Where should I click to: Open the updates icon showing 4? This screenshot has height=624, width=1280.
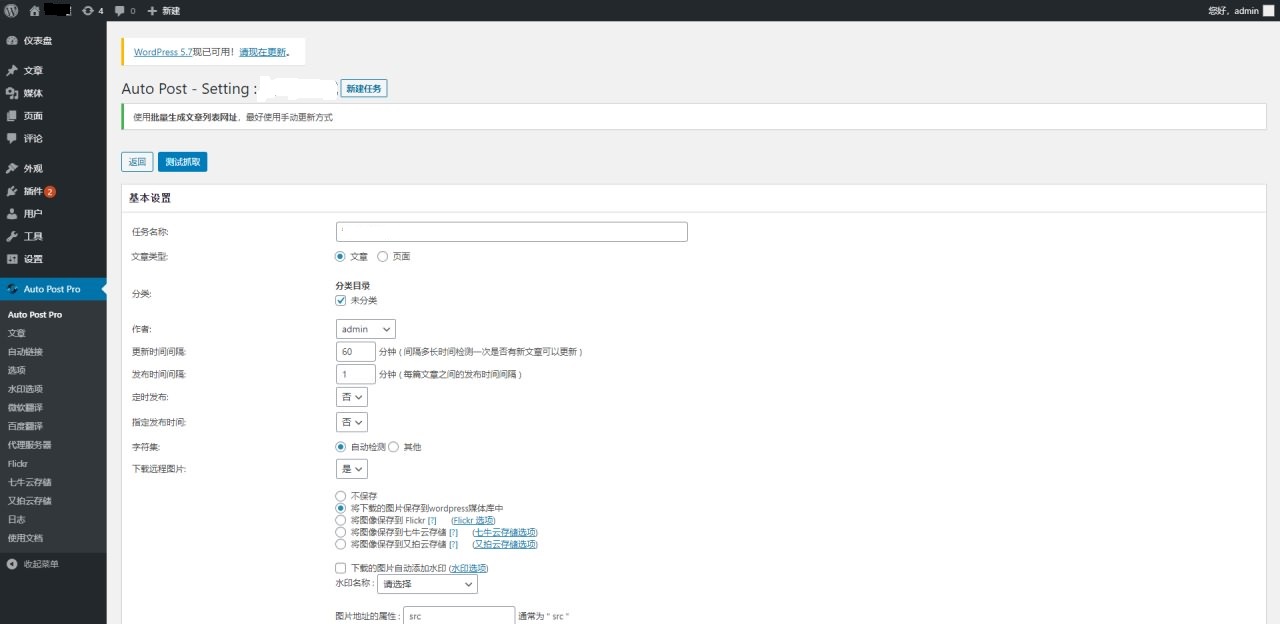click(88, 10)
